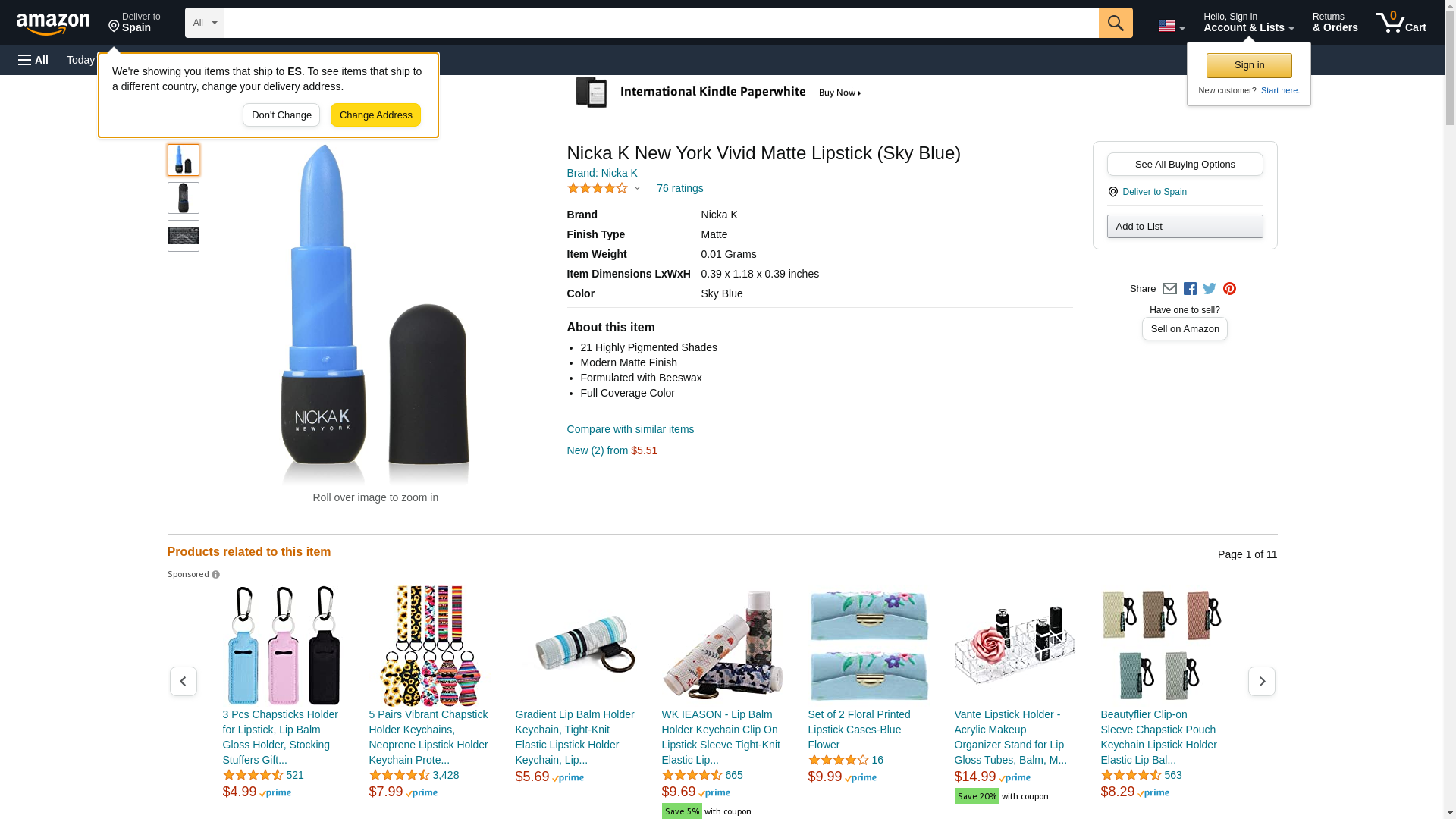Open the search category dropdown
Image resolution: width=1456 pixels, height=819 pixels.
point(204,23)
